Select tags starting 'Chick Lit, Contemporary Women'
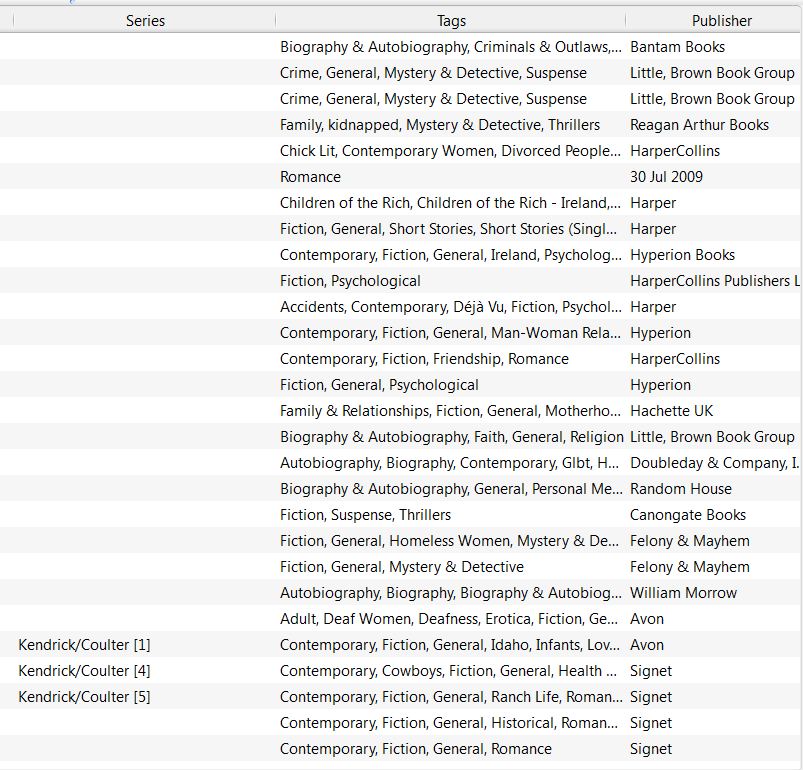The image size is (803, 770). 450,151
